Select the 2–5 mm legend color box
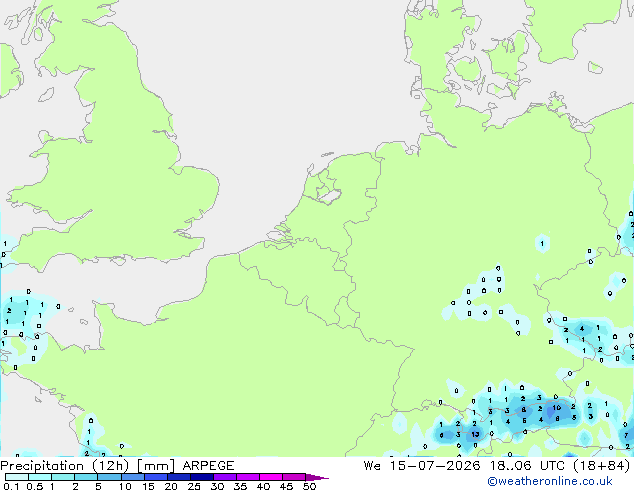 pyautogui.click(x=86, y=477)
